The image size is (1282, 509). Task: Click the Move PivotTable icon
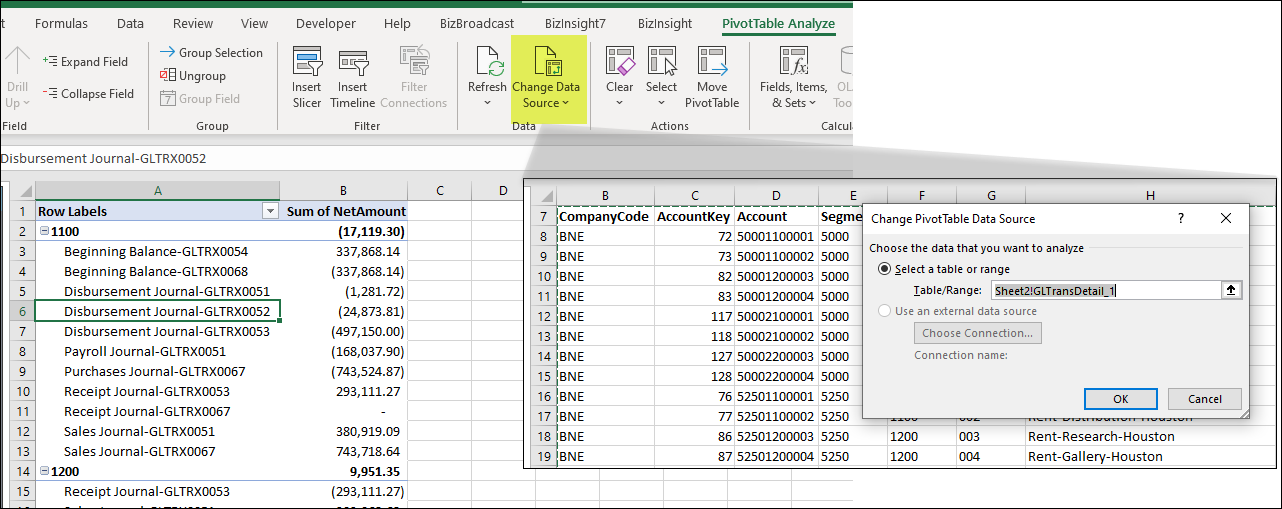tap(712, 62)
